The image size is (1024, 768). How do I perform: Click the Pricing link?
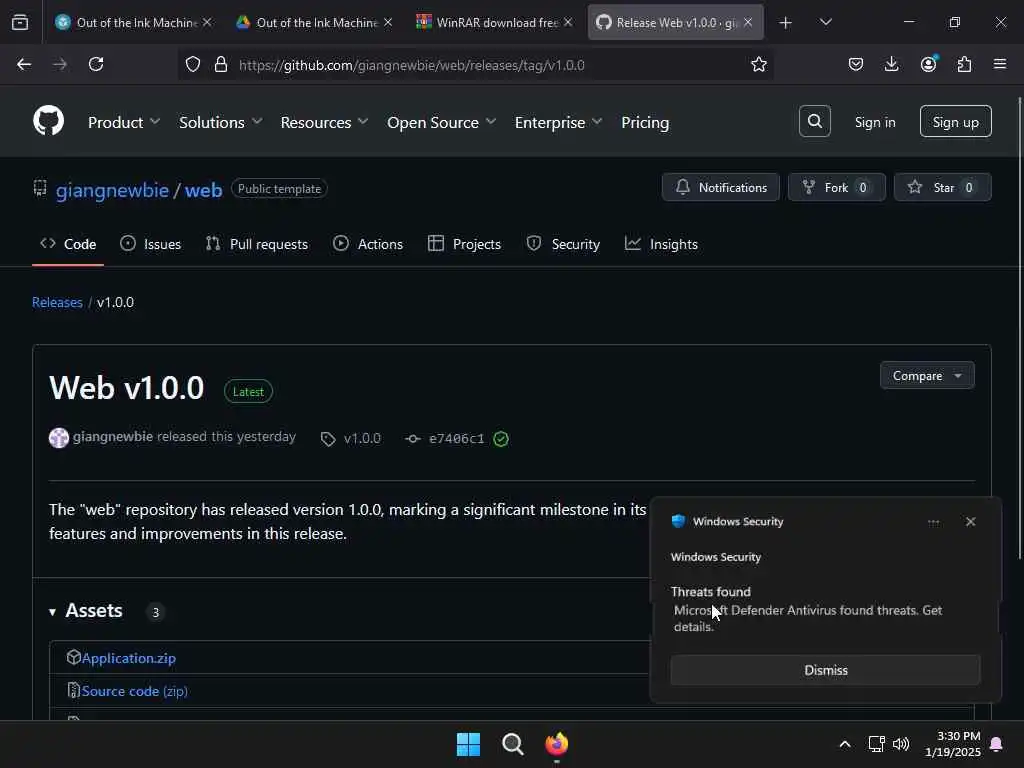tap(645, 122)
